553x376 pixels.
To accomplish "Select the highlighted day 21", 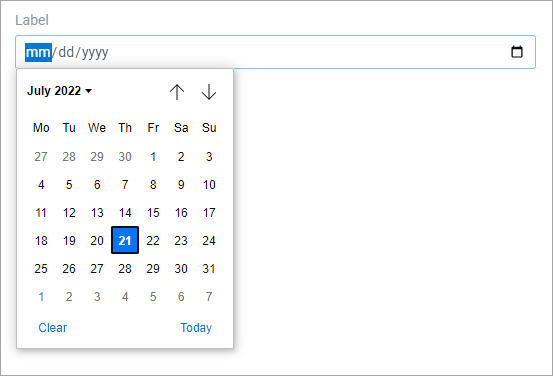I will pos(125,240).
